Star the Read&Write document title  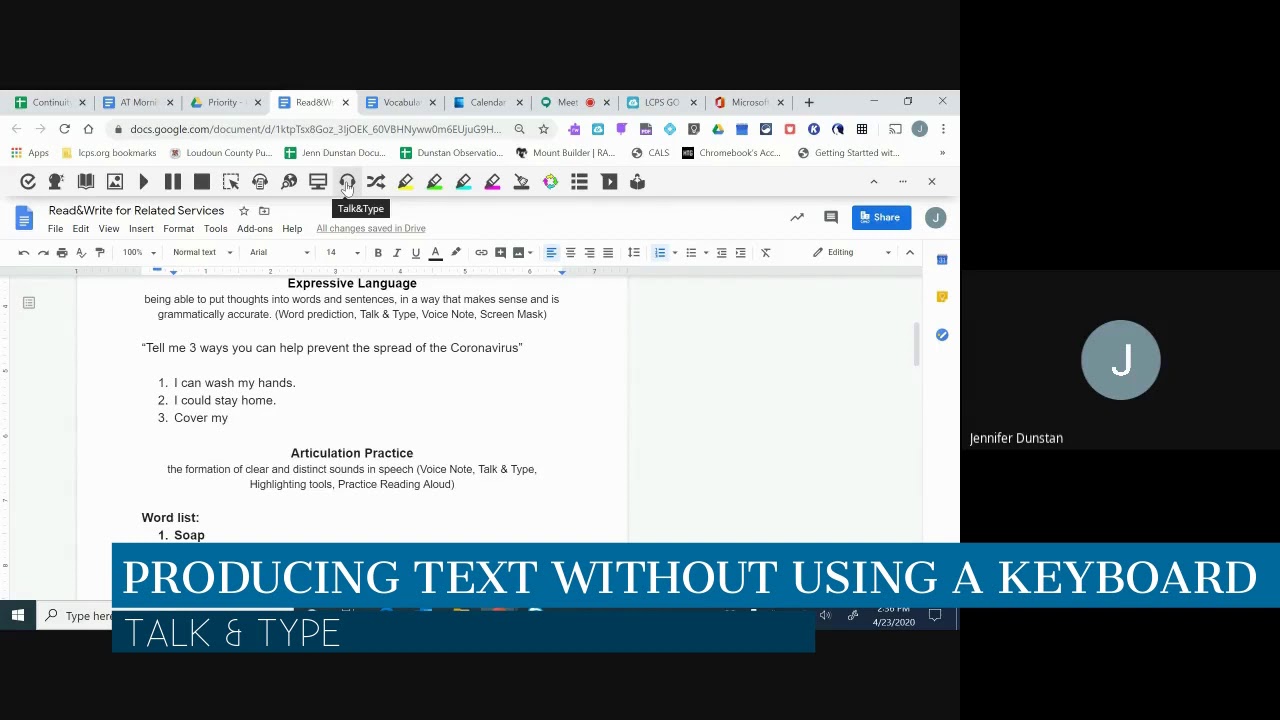coord(243,211)
